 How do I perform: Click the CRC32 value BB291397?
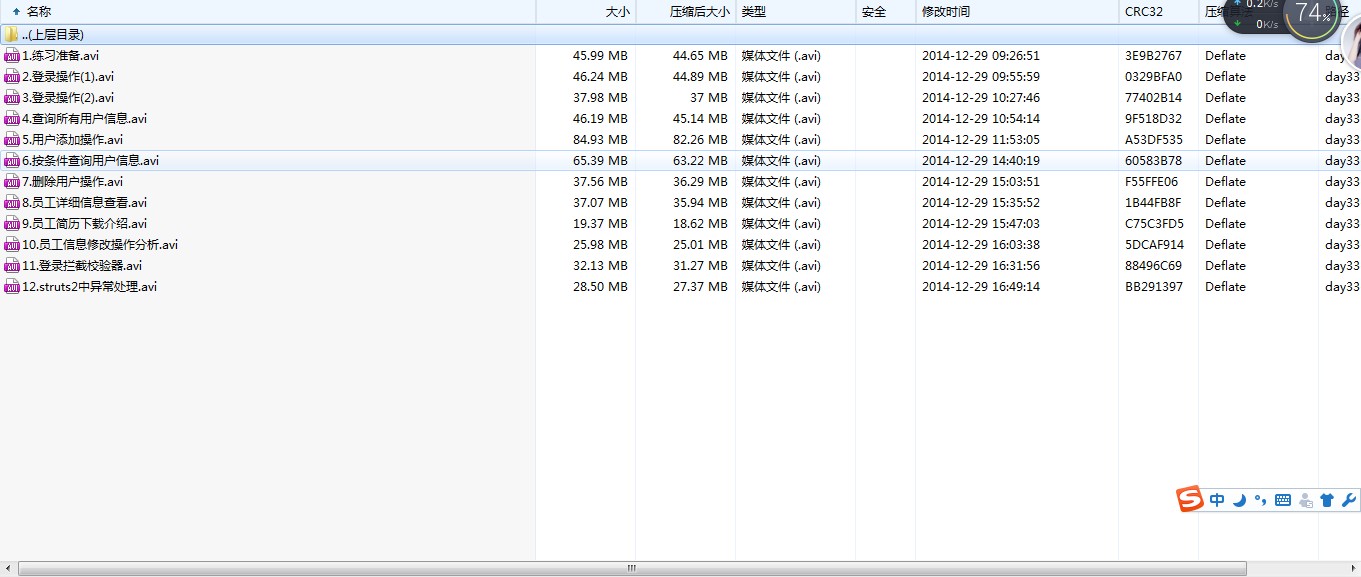(1153, 287)
